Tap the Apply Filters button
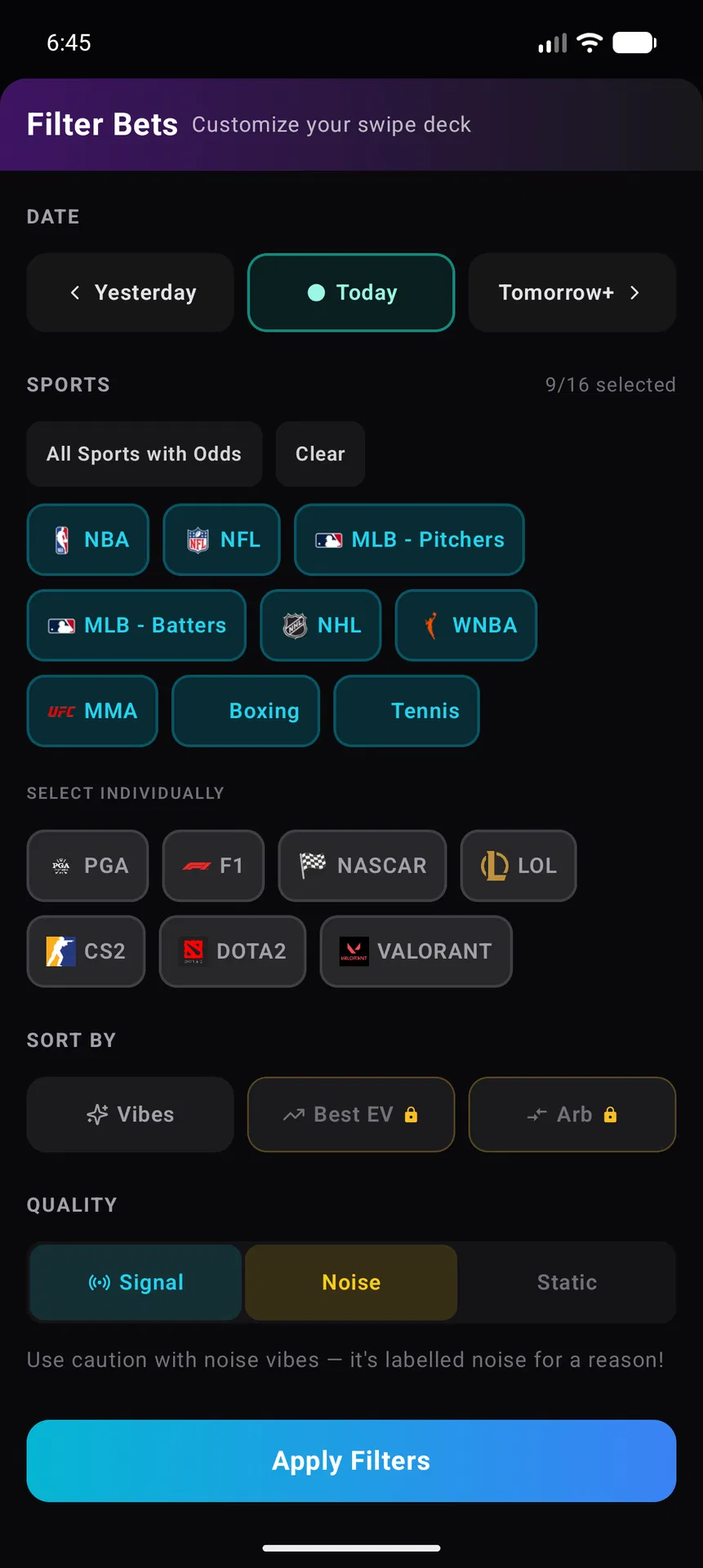The height and width of the screenshot is (1568, 703). click(351, 1461)
